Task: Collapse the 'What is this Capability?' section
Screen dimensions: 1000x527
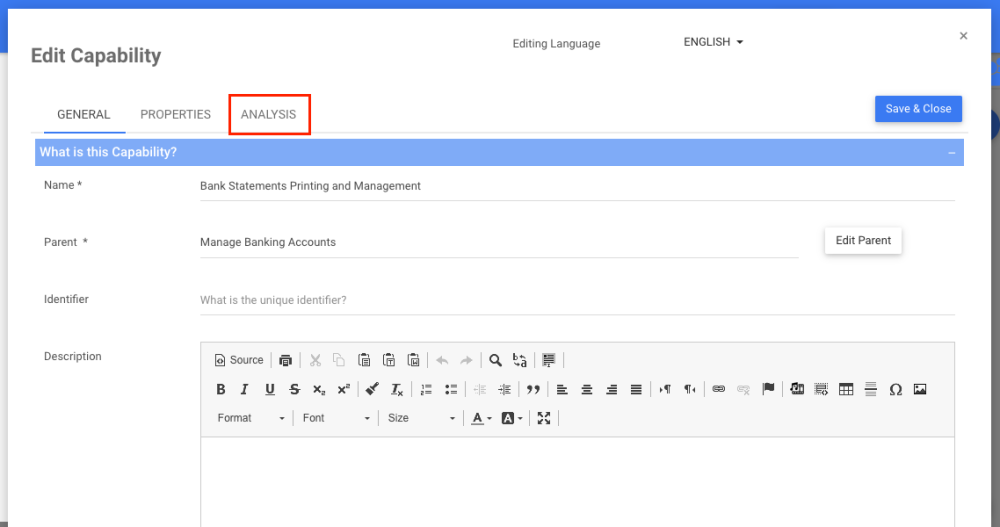Action: tap(952, 153)
